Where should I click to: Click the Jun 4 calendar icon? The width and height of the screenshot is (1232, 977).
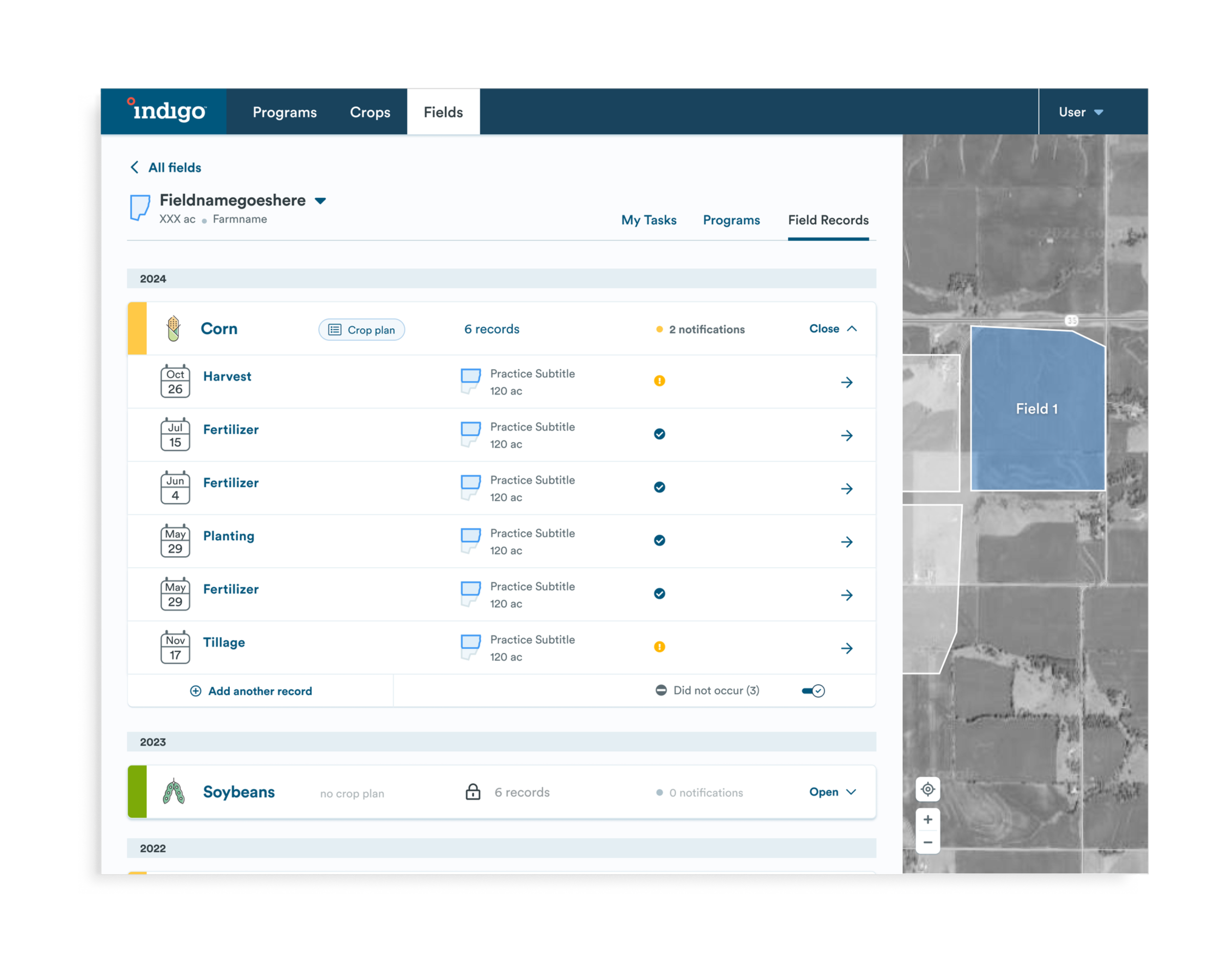pyautogui.click(x=175, y=487)
